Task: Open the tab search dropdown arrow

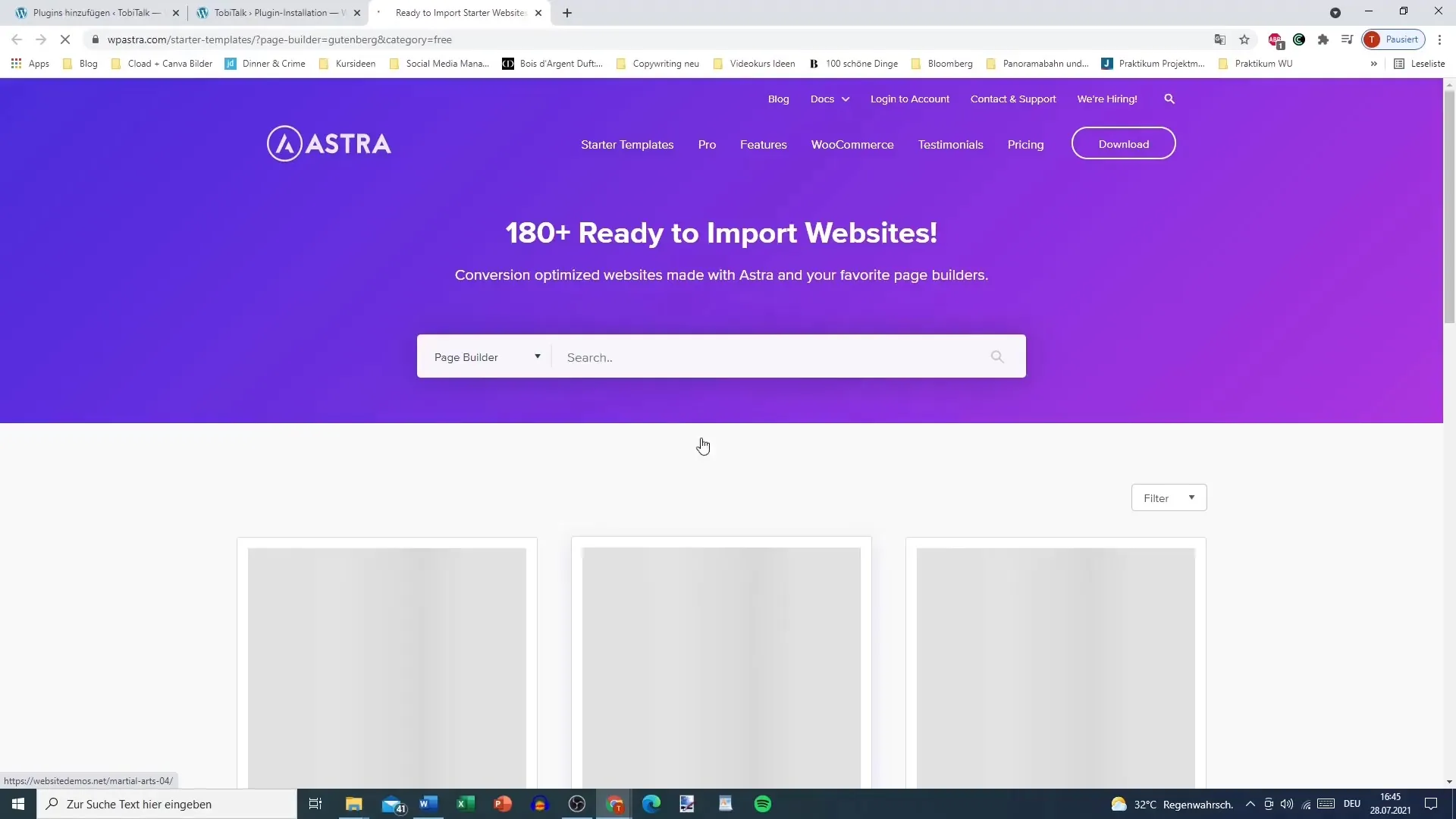Action: click(1335, 13)
